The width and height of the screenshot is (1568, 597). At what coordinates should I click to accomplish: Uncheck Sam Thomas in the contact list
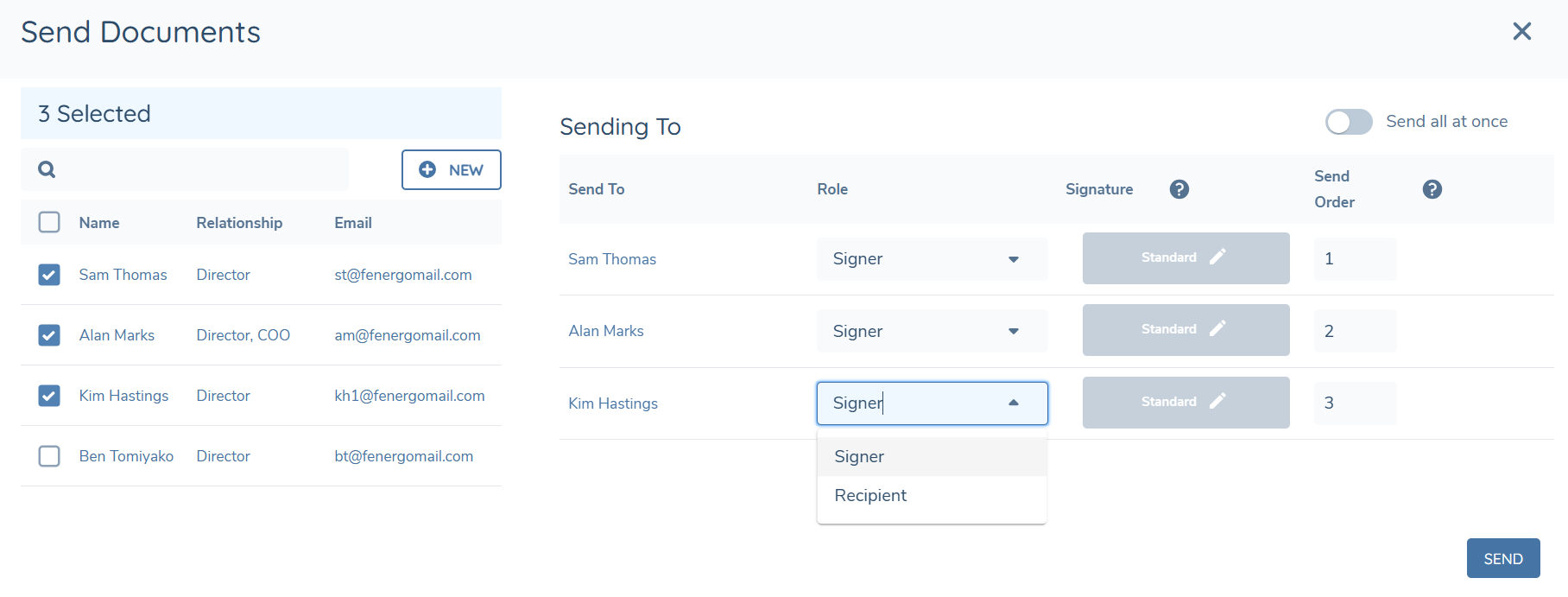49,274
